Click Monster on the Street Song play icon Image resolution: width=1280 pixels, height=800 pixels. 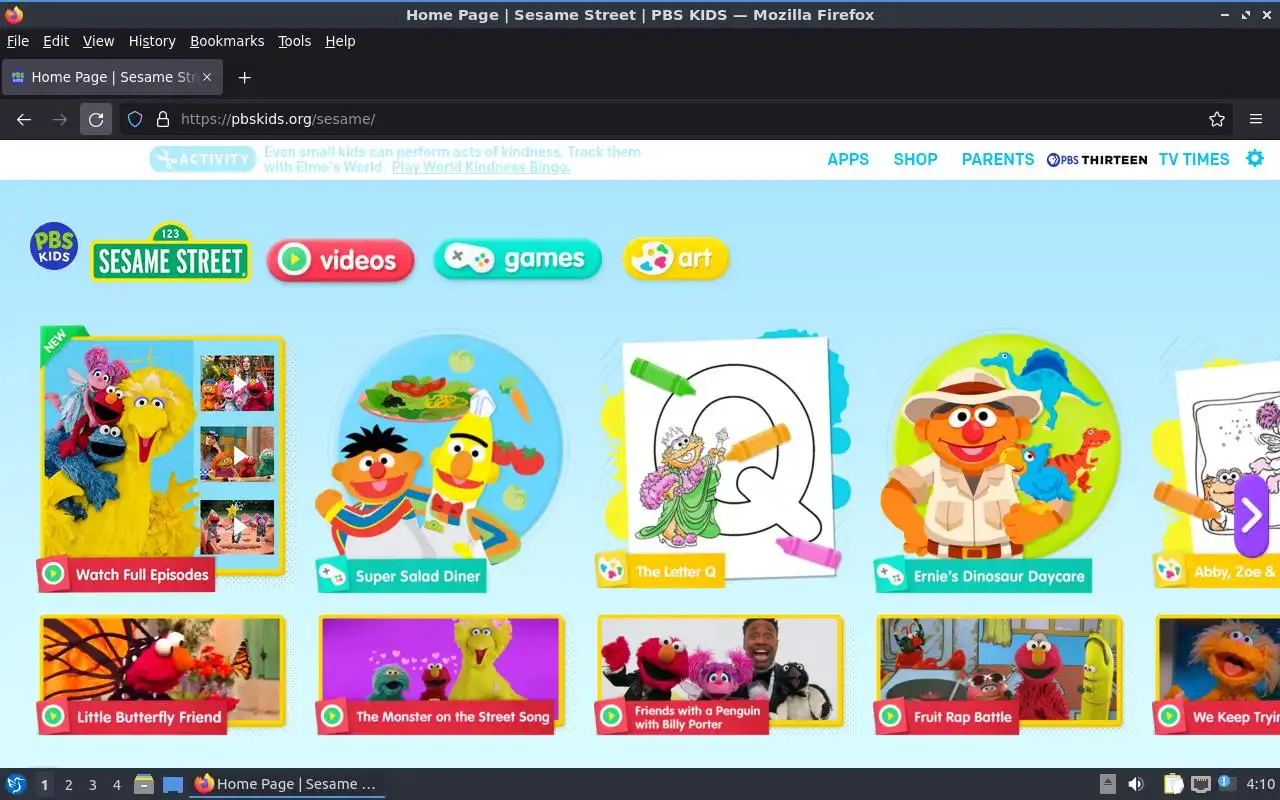(x=332, y=716)
